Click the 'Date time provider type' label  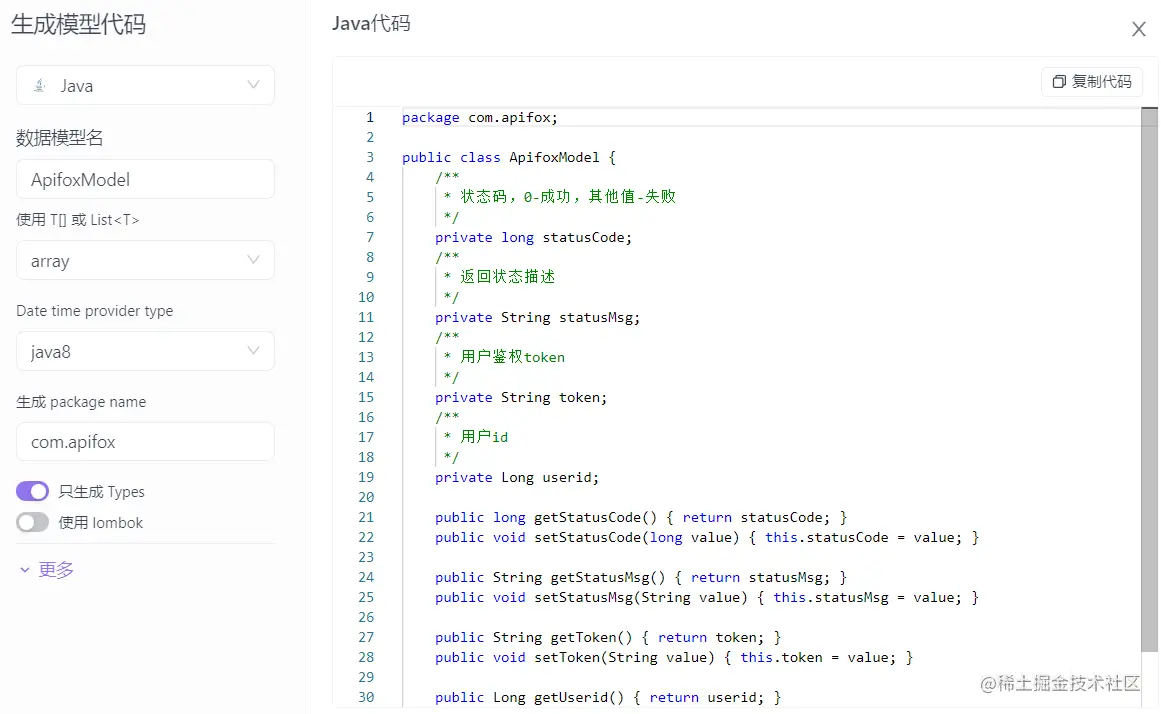[x=95, y=310]
